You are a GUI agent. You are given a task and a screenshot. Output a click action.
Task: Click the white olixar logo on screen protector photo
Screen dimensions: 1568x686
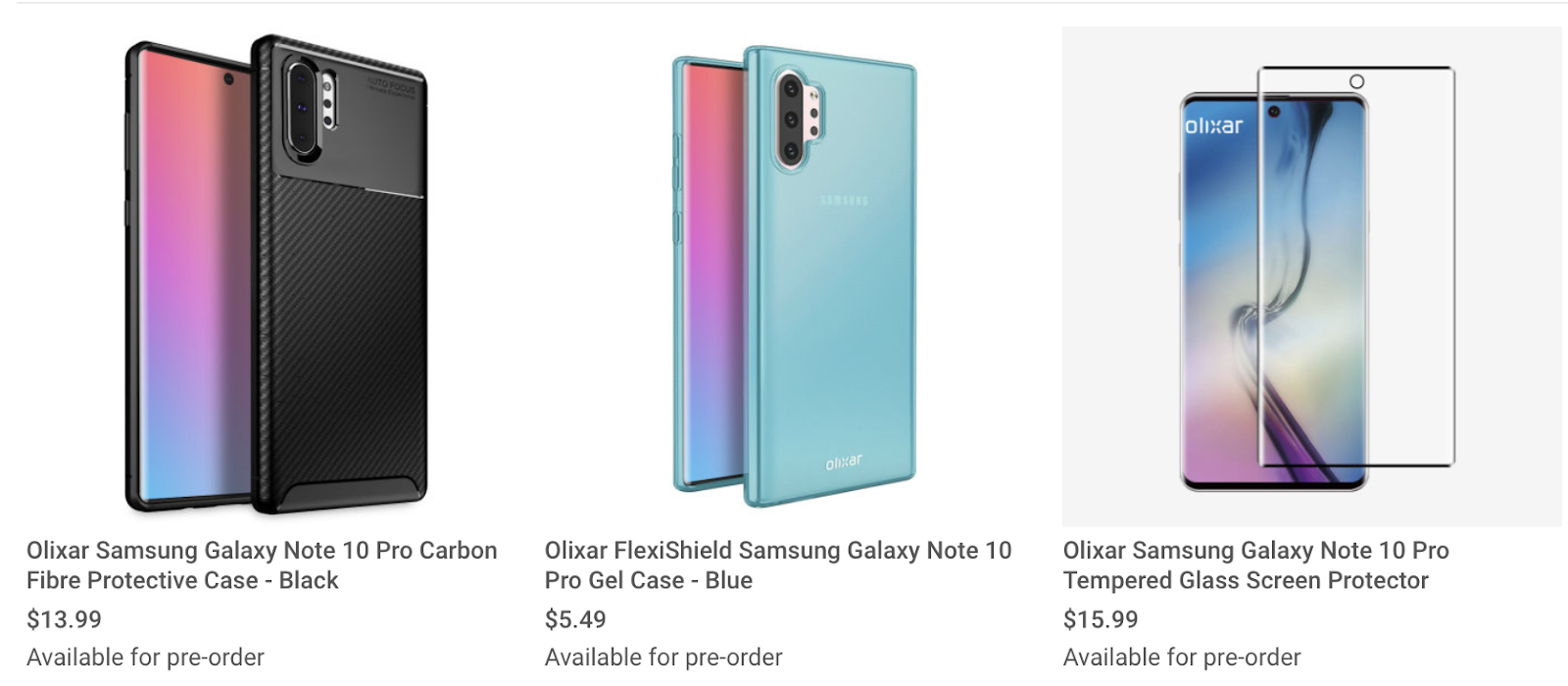click(x=1213, y=126)
